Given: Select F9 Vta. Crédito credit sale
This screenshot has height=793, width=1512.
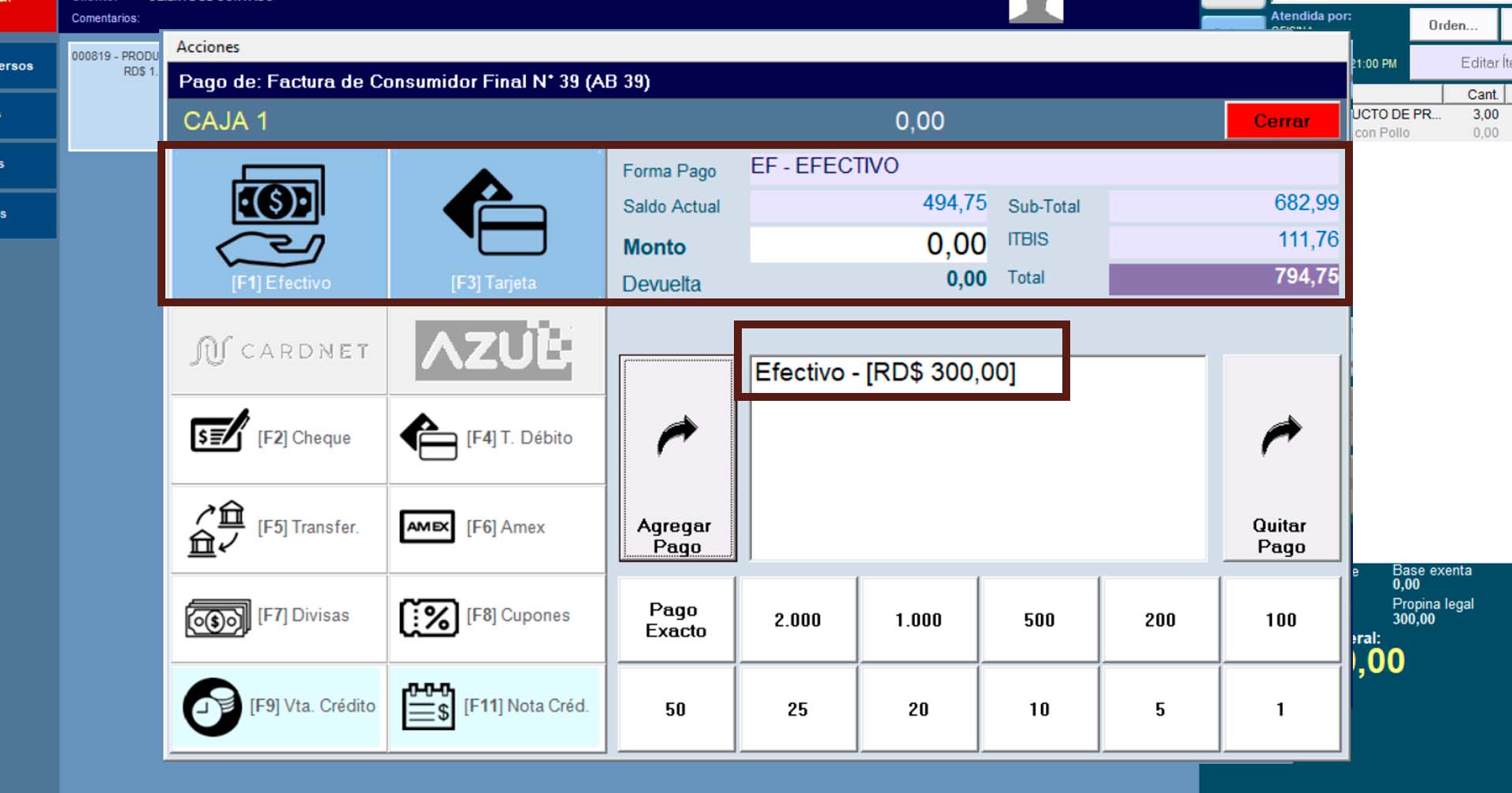Looking at the screenshot, I should [x=280, y=706].
